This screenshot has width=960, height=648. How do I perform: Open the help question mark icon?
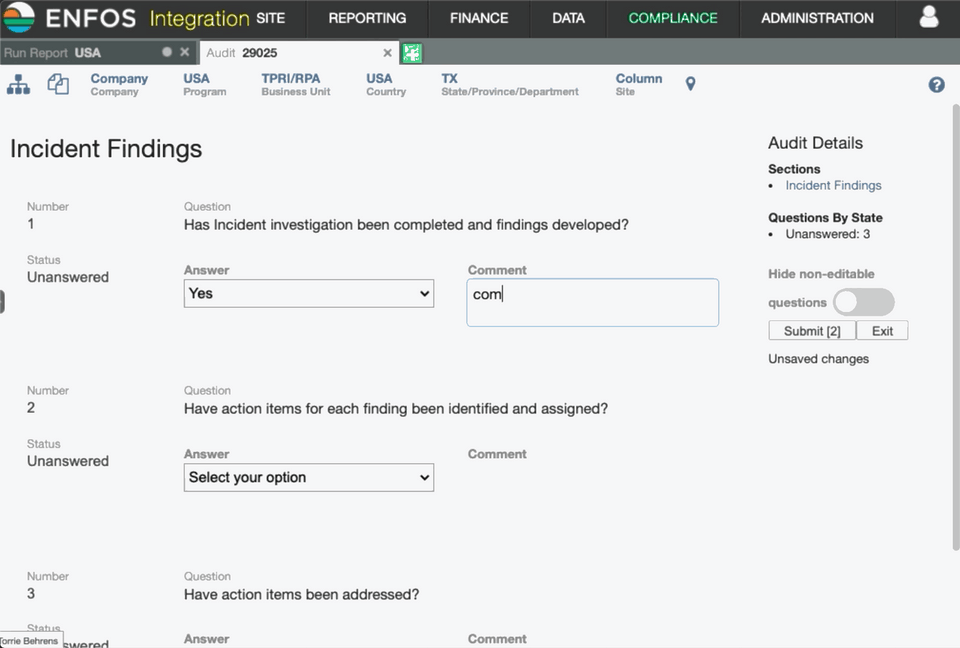click(x=936, y=85)
